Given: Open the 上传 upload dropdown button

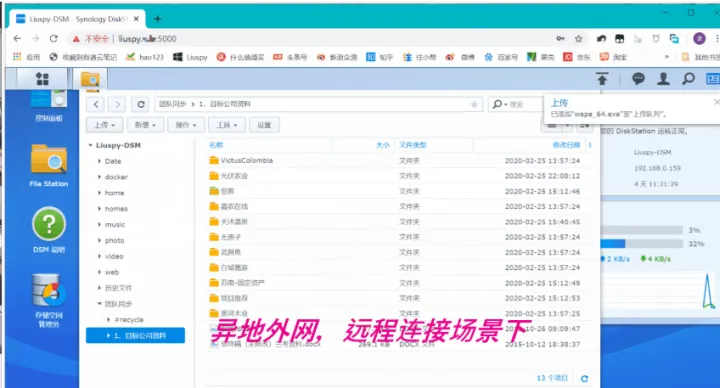Looking at the screenshot, I should (x=105, y=125).
